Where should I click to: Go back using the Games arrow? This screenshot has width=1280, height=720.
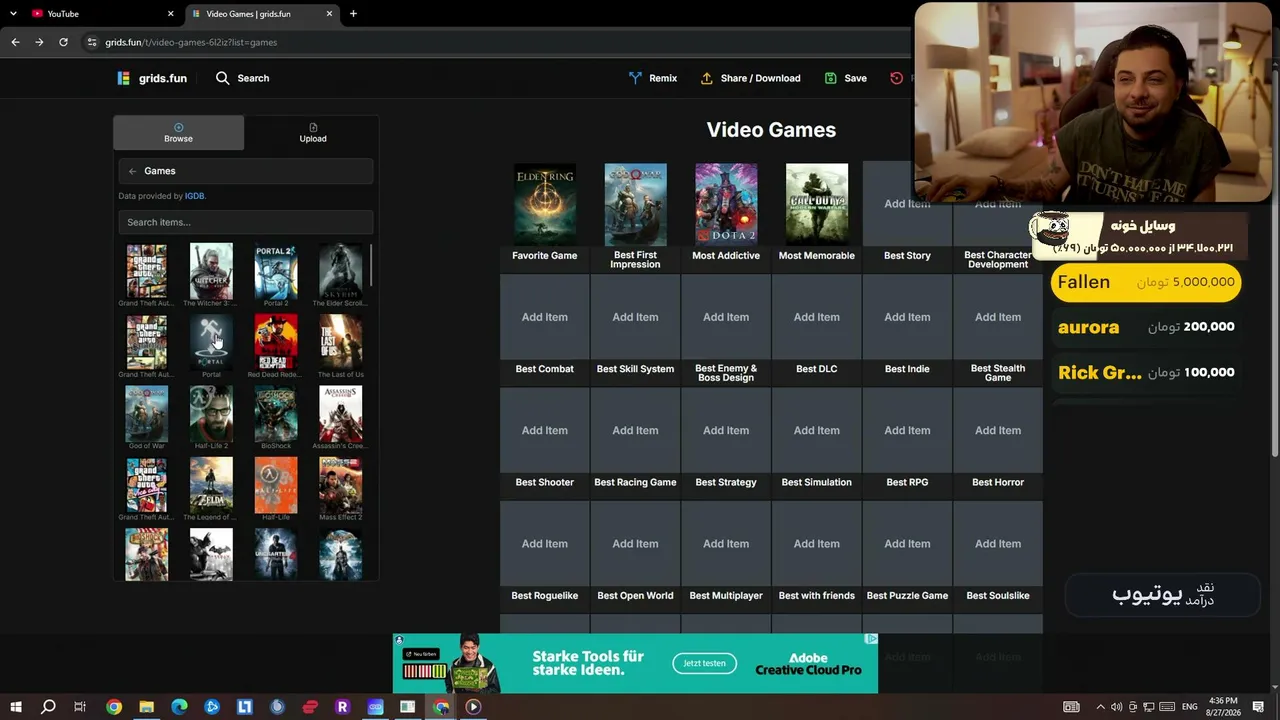(132, 171)
